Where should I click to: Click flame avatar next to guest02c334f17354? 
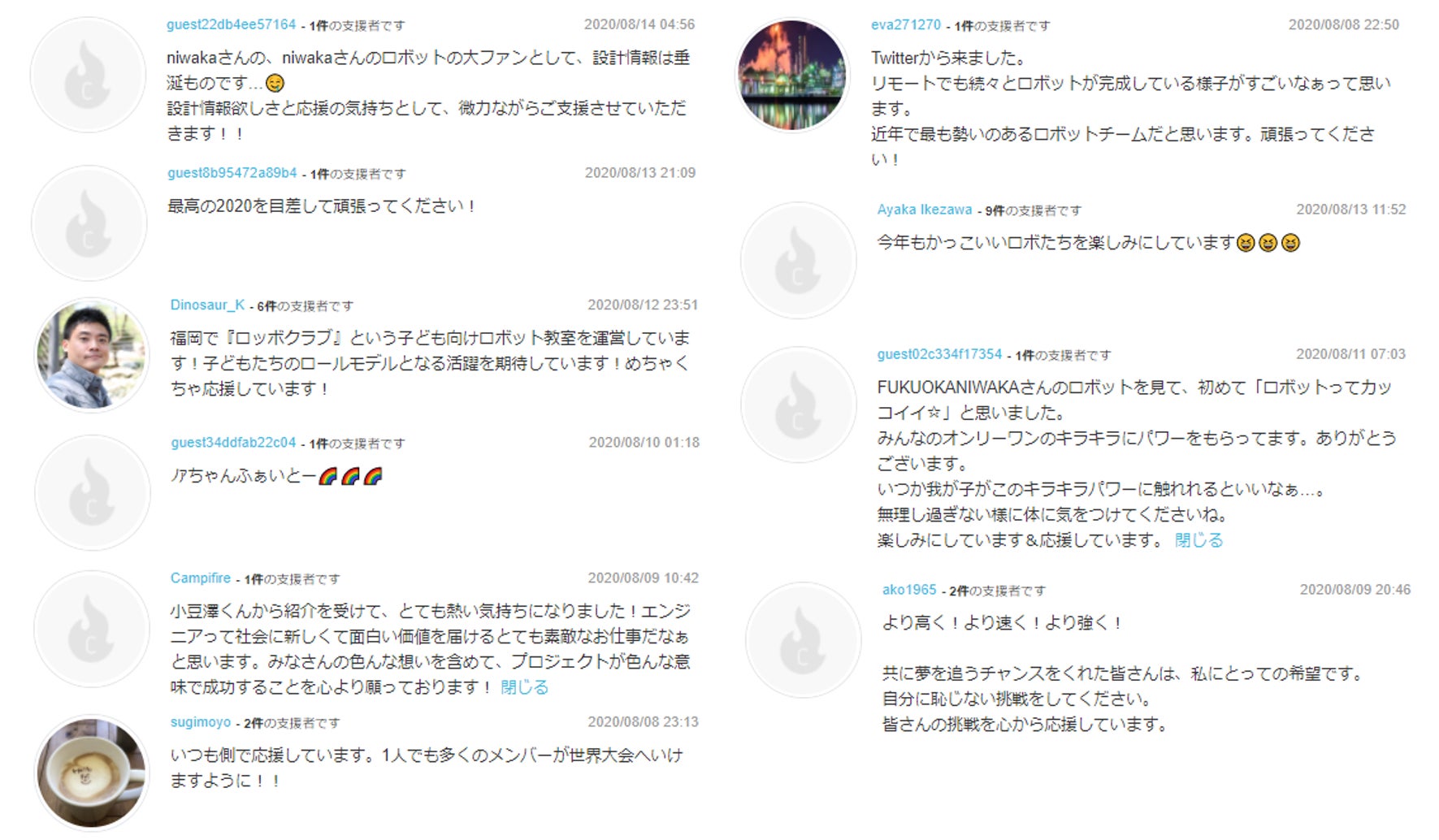pyautogui.click(x=798, y=405)
